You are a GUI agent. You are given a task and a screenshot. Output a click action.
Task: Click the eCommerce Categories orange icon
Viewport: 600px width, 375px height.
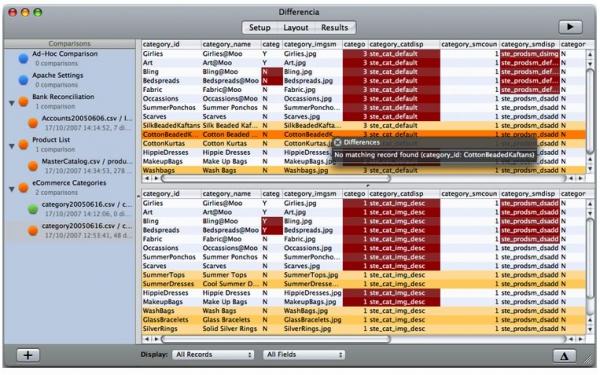(x=23, y=188)
